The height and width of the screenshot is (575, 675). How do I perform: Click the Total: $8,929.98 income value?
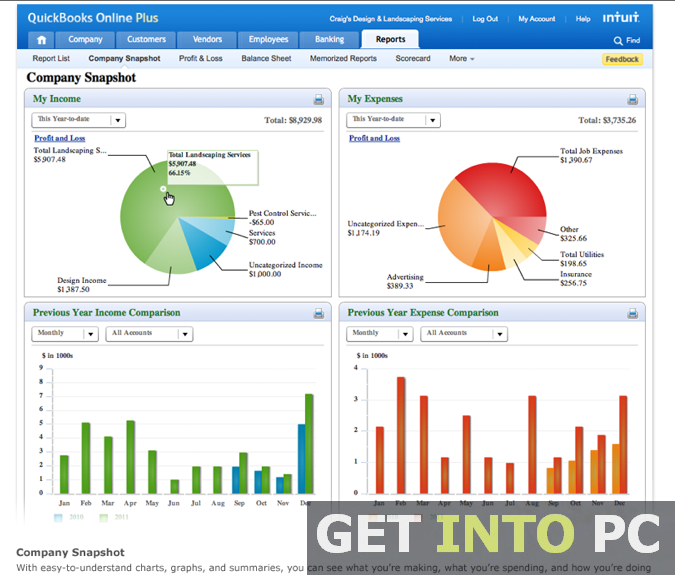click(x=293, y=120)
